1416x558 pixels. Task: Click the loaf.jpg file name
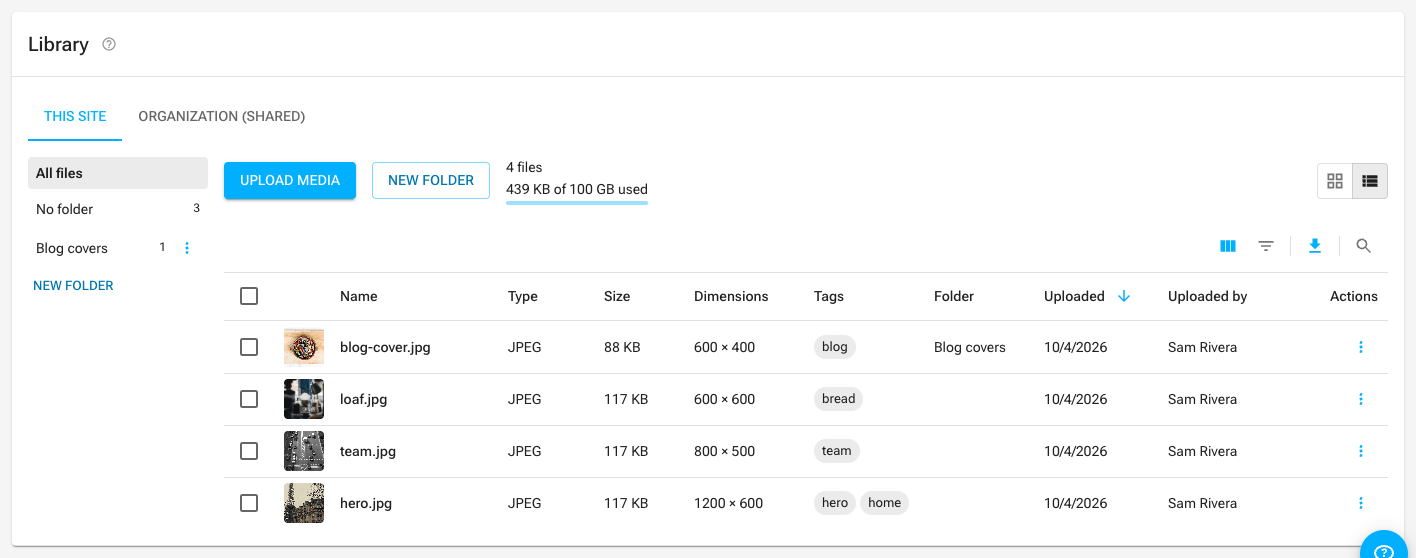click(x=364, y=399)
